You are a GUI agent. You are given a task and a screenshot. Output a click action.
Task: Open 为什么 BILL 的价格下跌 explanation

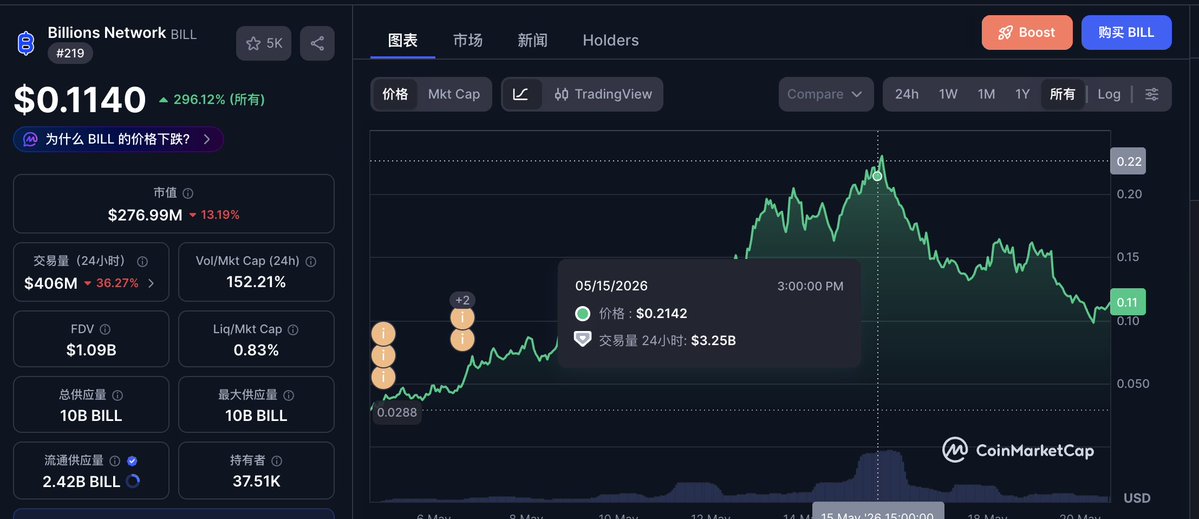click(x=119, y=139)
